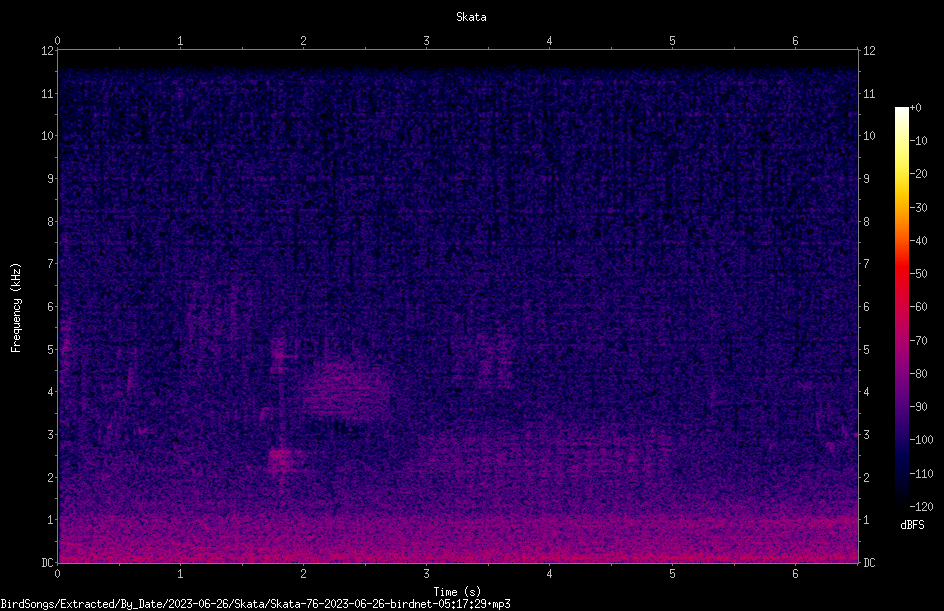Screen dimensions: 944x611
Task: Click the '-60' colorbar label
Action: pos(918,307)
